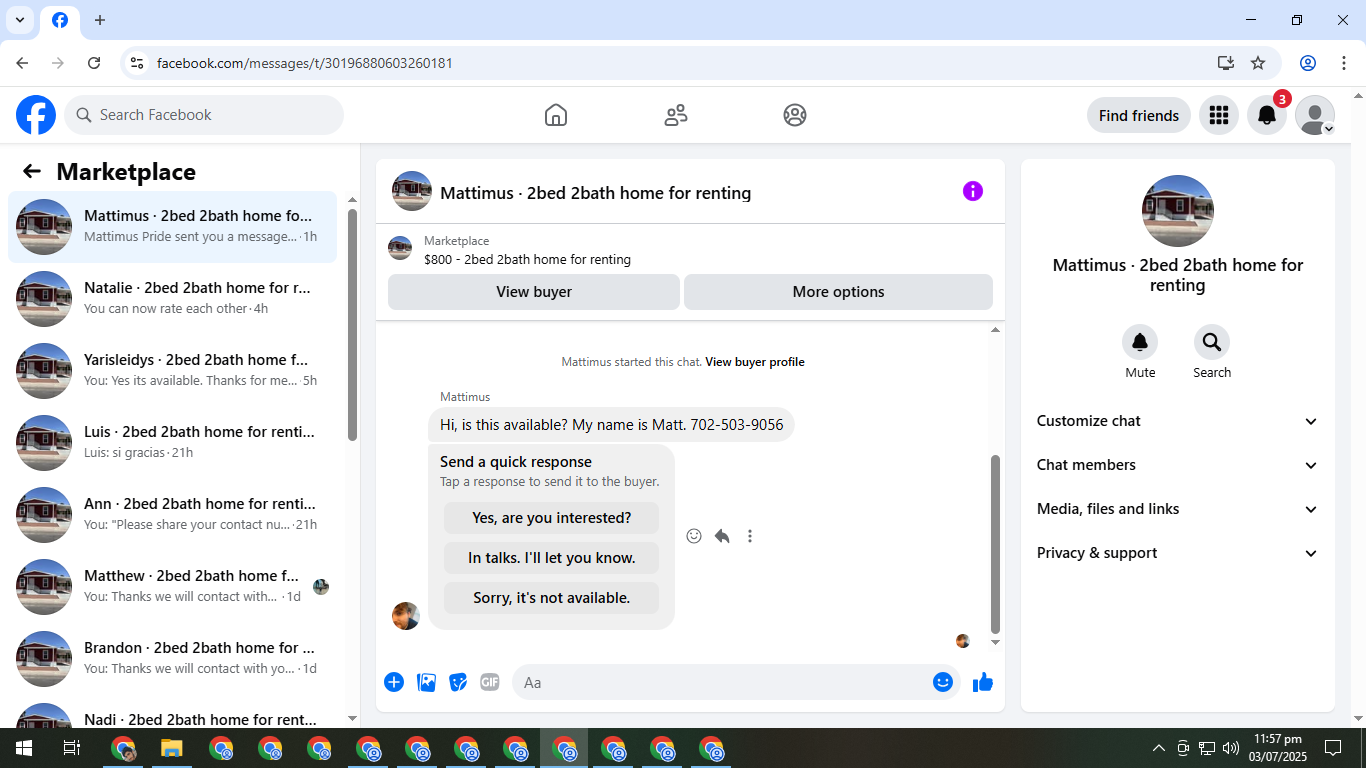Screen dimensions: 1366x768
Task: Mute this chat with the bell icon
Action: pos(1140,343)
